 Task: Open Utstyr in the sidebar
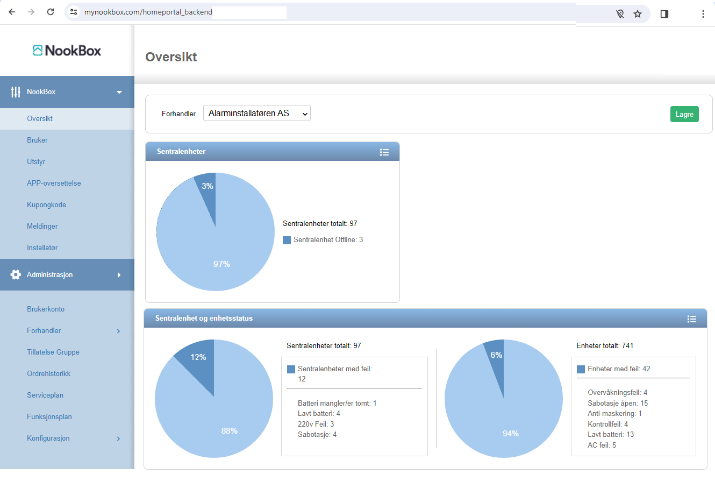[36, 161]
